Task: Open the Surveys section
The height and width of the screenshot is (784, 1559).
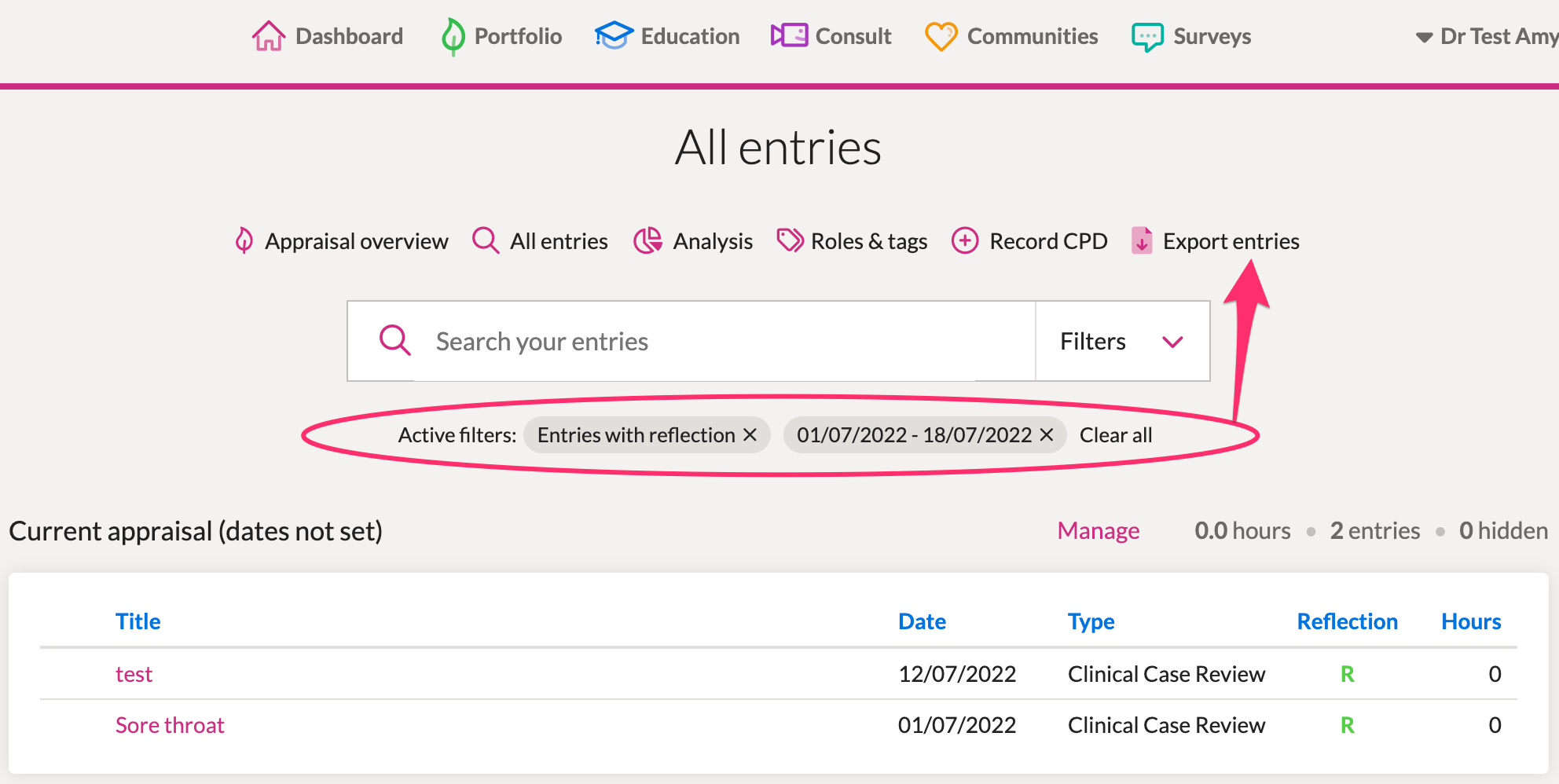Action: pos(1191,36)
